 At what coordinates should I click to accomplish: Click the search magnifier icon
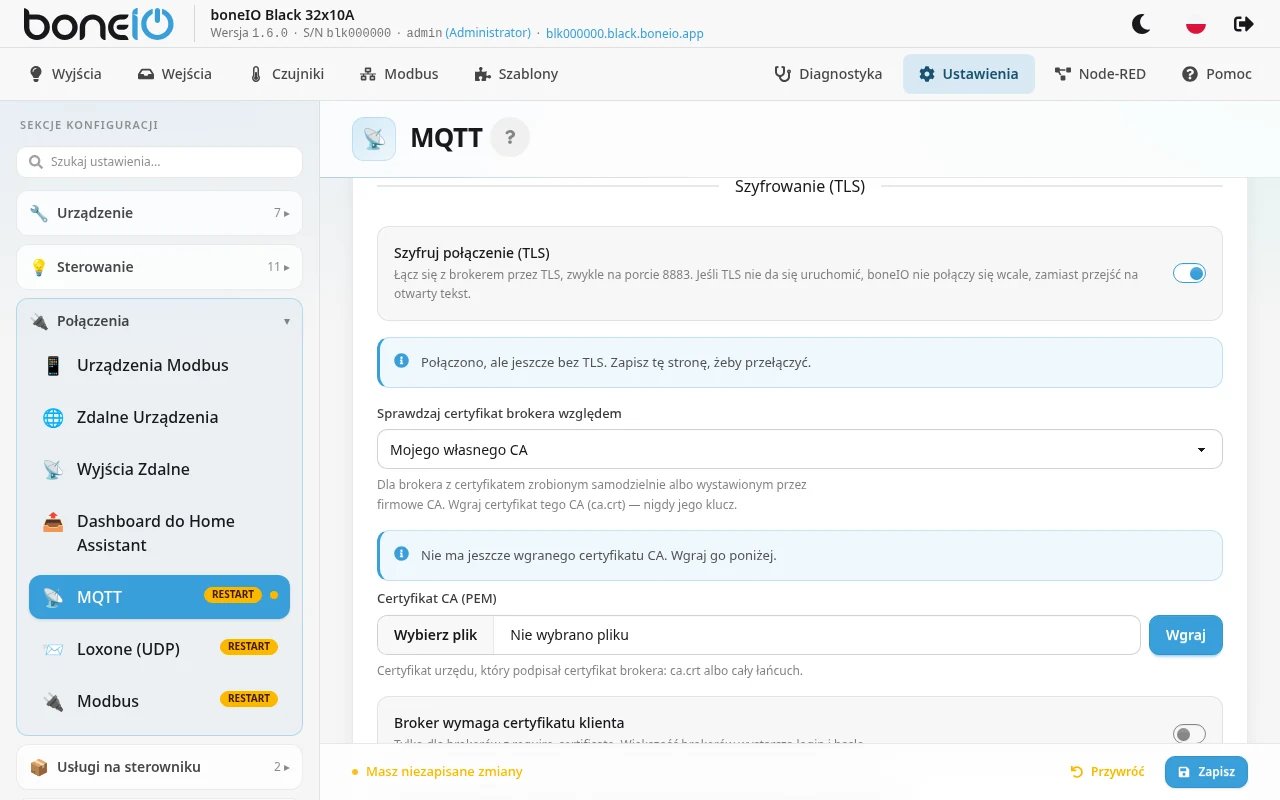(36, 162)
